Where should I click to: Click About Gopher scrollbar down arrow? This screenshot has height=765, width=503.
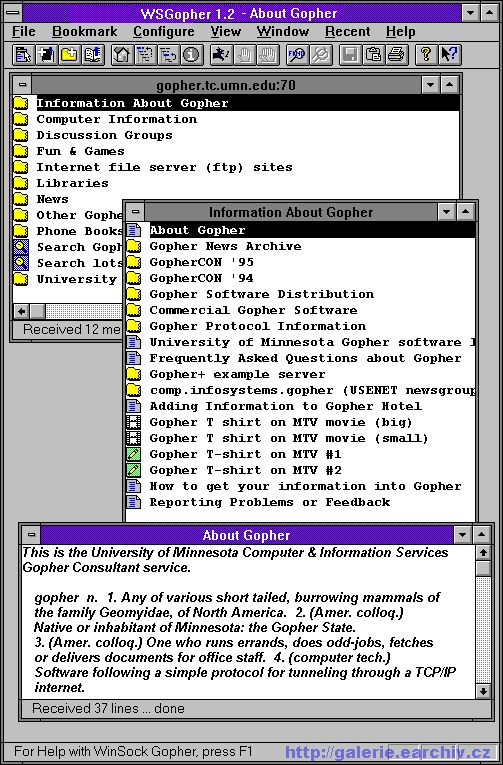(483, 691)
